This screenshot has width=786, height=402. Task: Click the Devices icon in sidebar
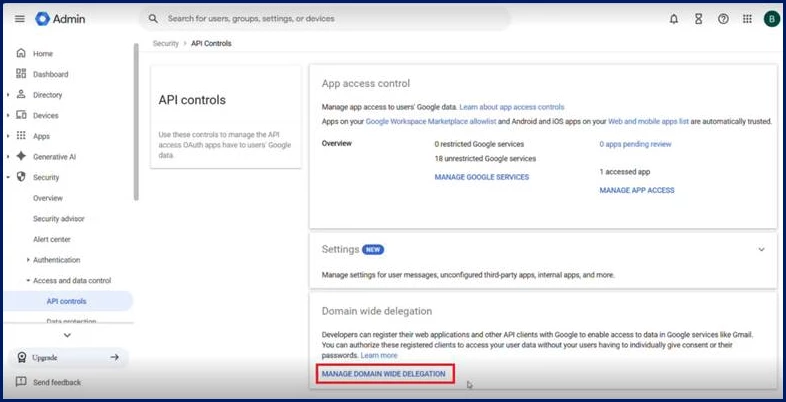pyautogui.click(x=21, y=115)
